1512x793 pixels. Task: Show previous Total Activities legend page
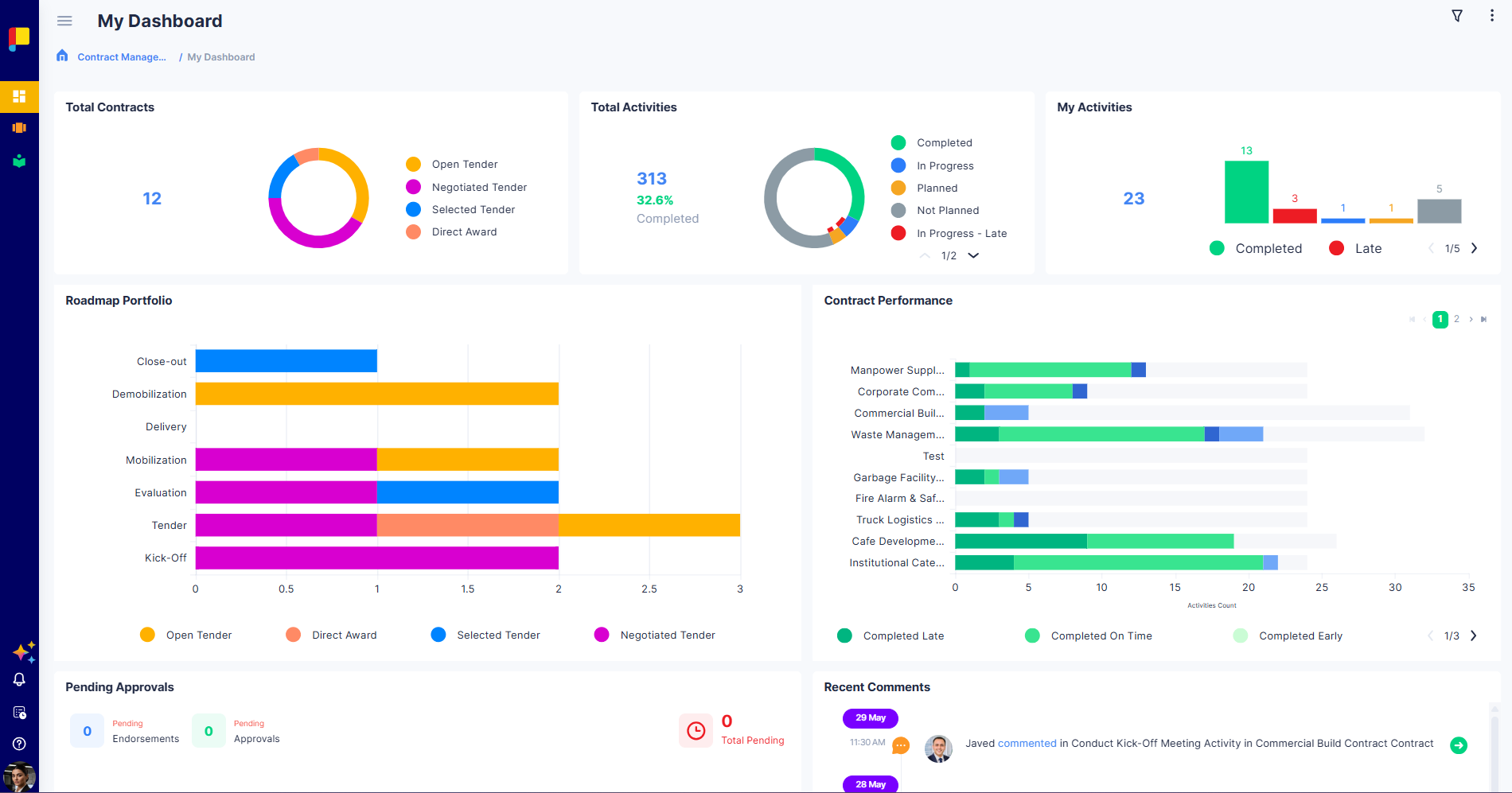pos(925,255)
